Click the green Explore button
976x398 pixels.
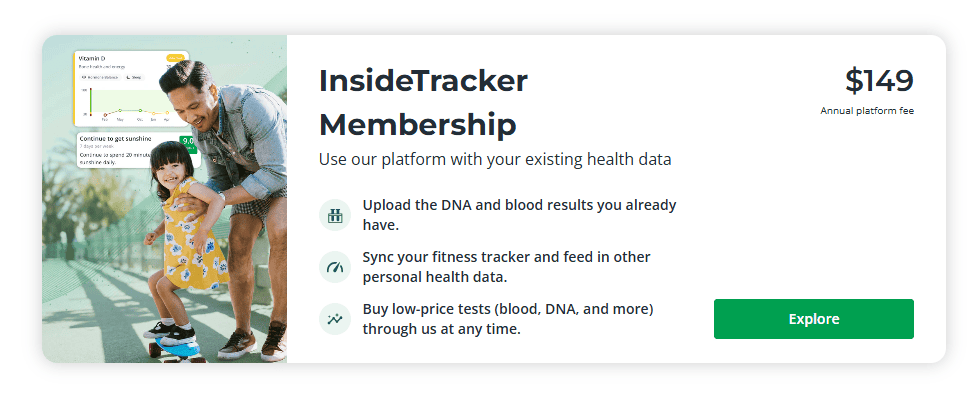(x=814, y=319)
